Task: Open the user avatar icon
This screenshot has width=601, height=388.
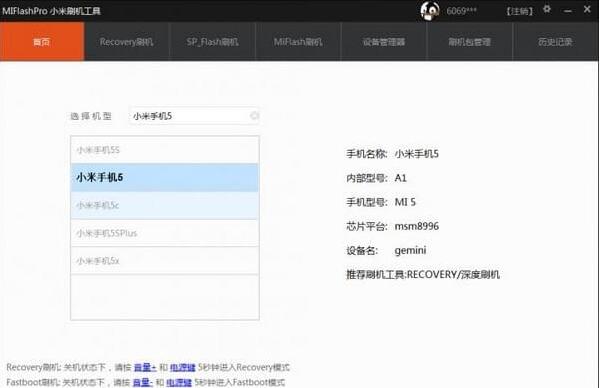Action: [430, 10]
